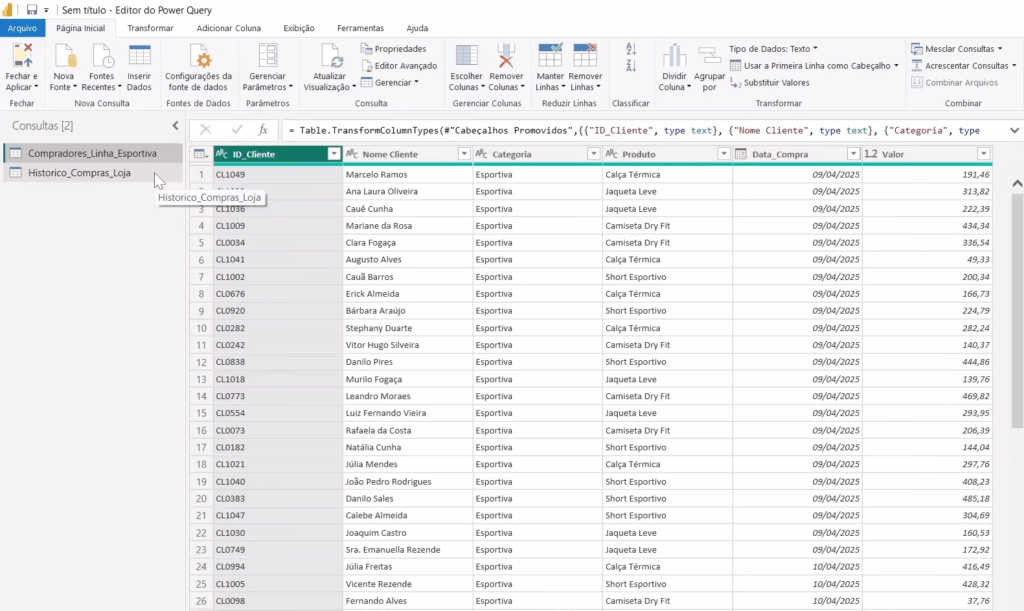Select the Inserir Dados icon
Screen dimensions: 1024x611
coord(139,55)
